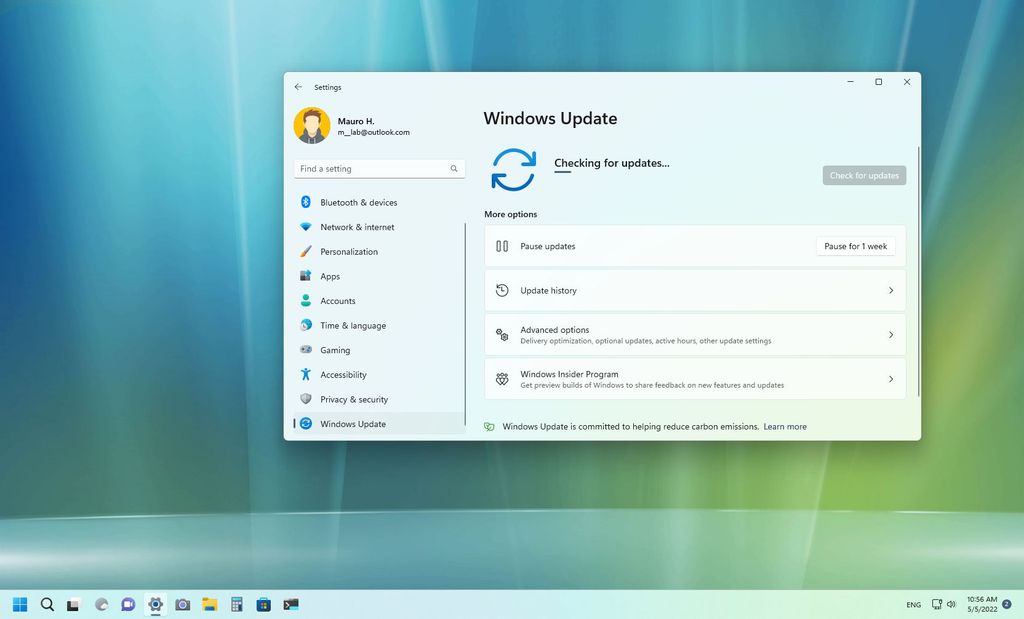
Task: Click the Windows Insider Program icon
Action: (503, 378)
